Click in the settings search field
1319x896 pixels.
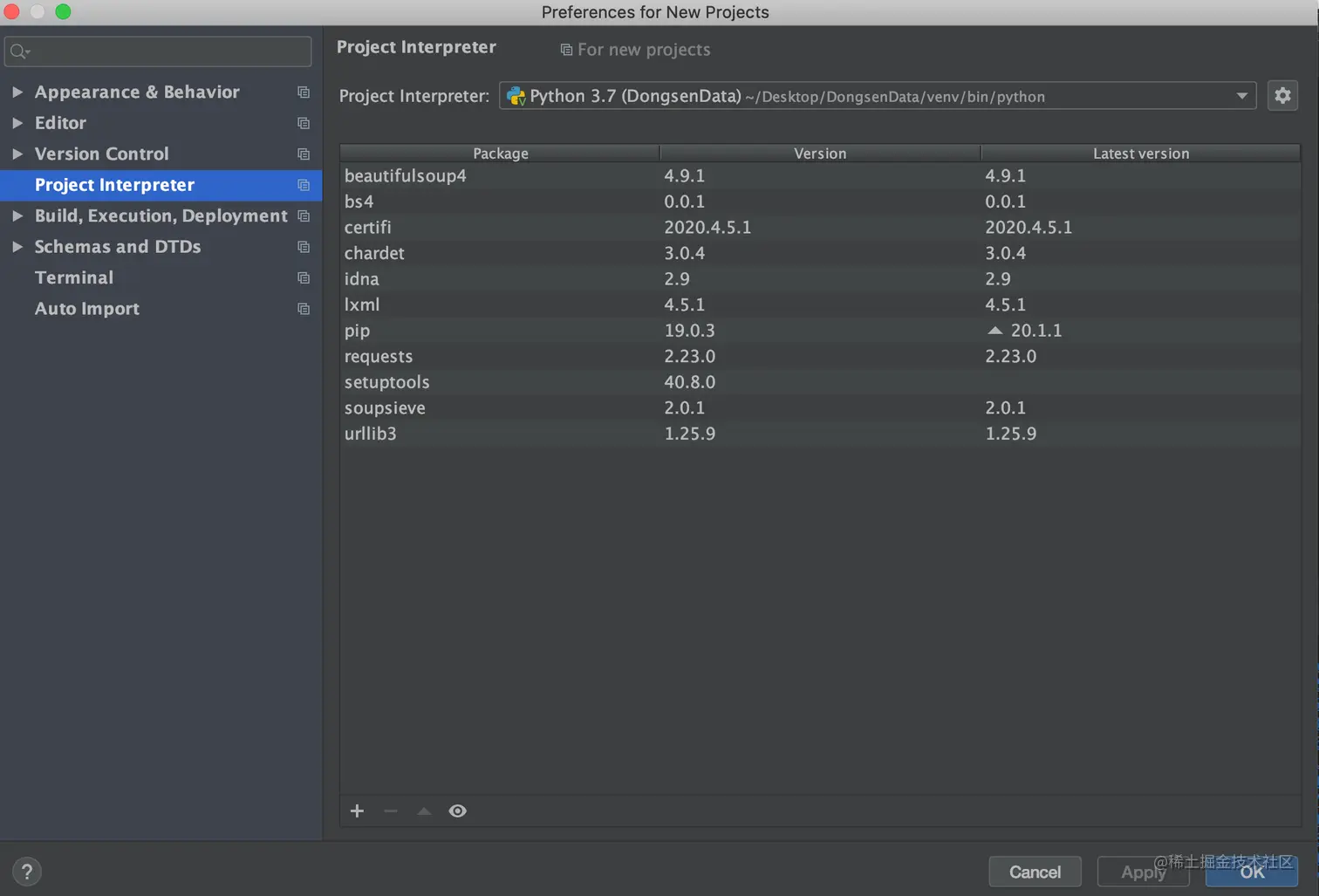coord(158,51)
